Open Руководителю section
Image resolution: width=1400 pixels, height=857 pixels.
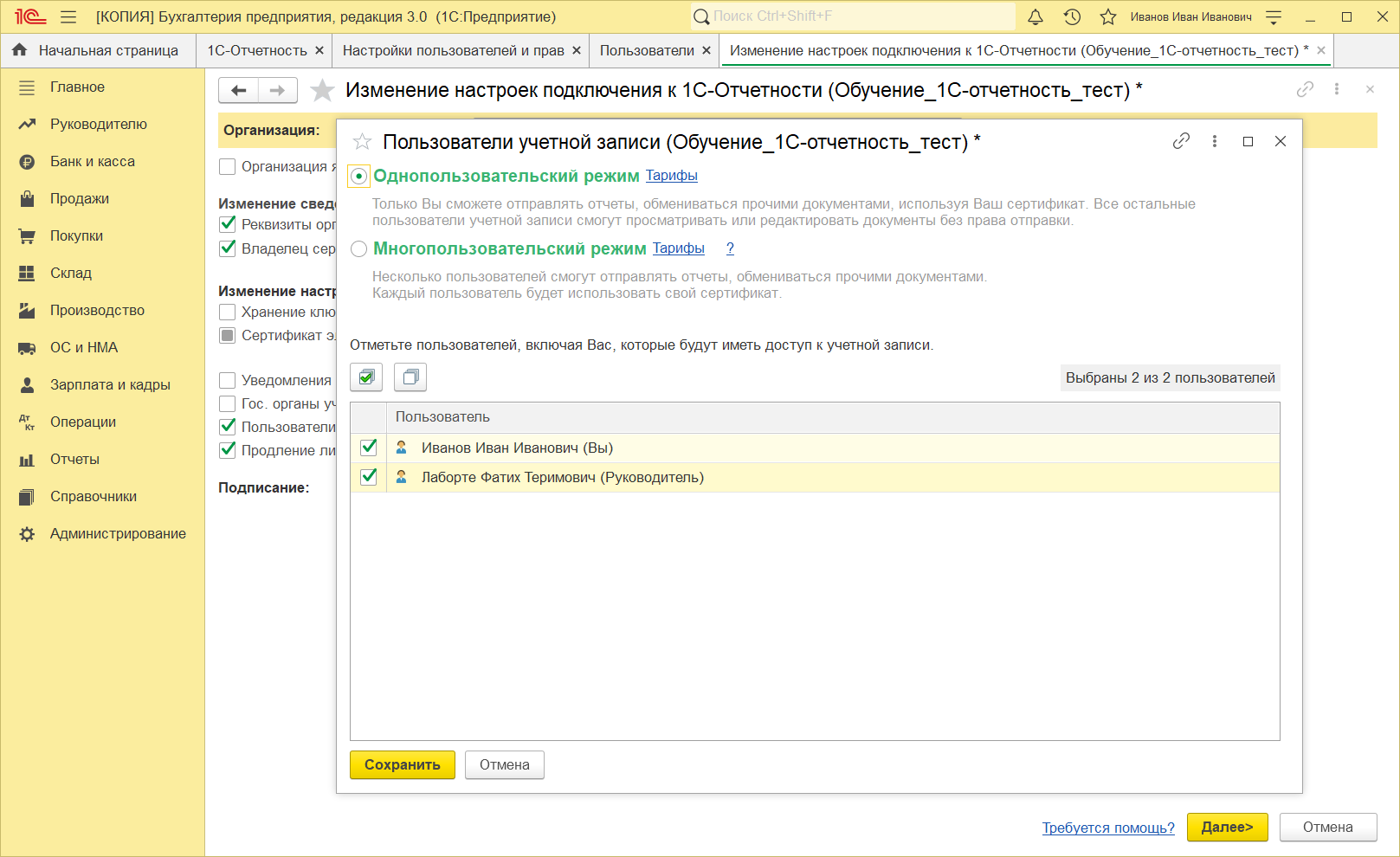tap(102, 125)
